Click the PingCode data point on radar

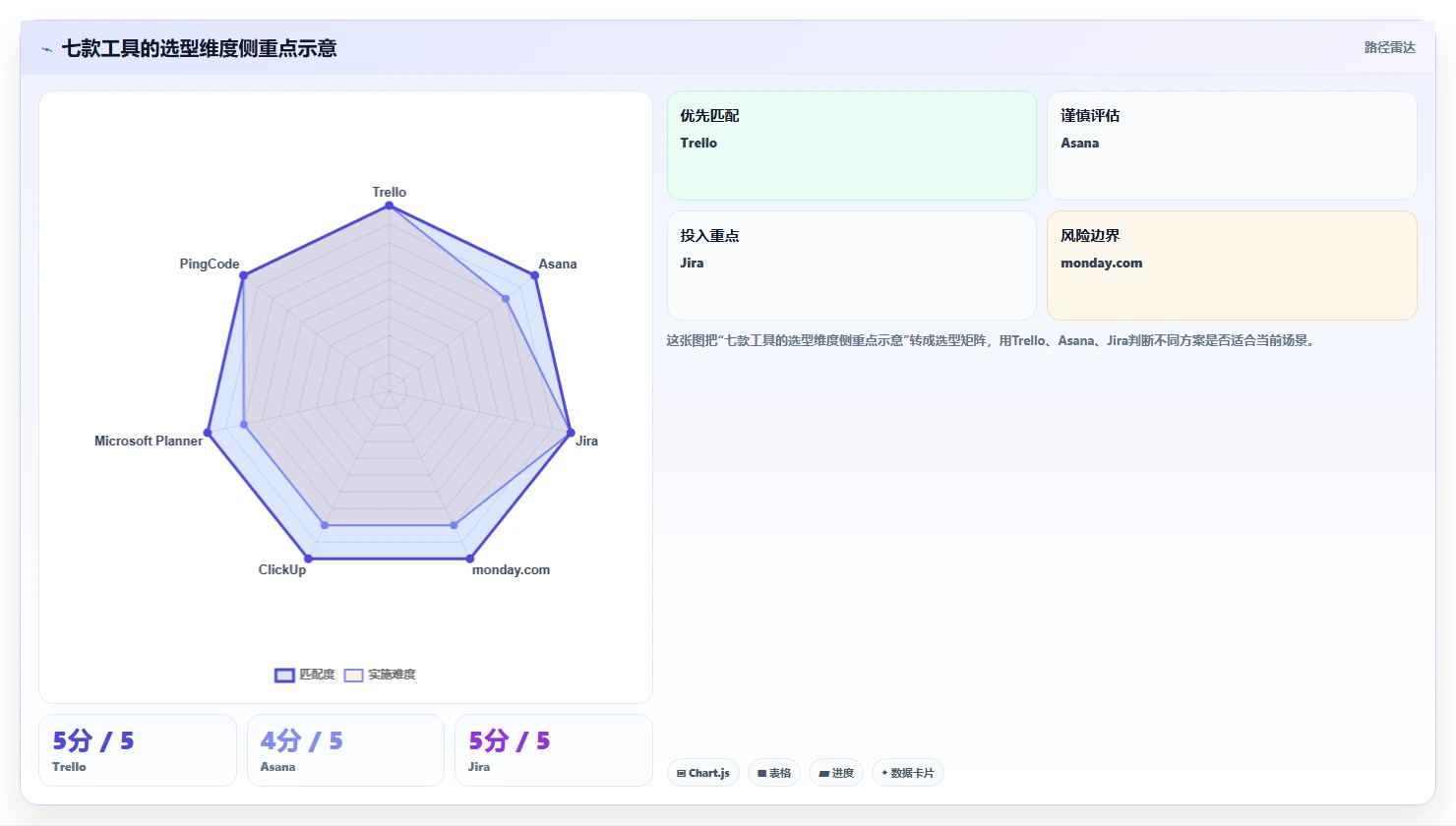(x=243, y=275)
